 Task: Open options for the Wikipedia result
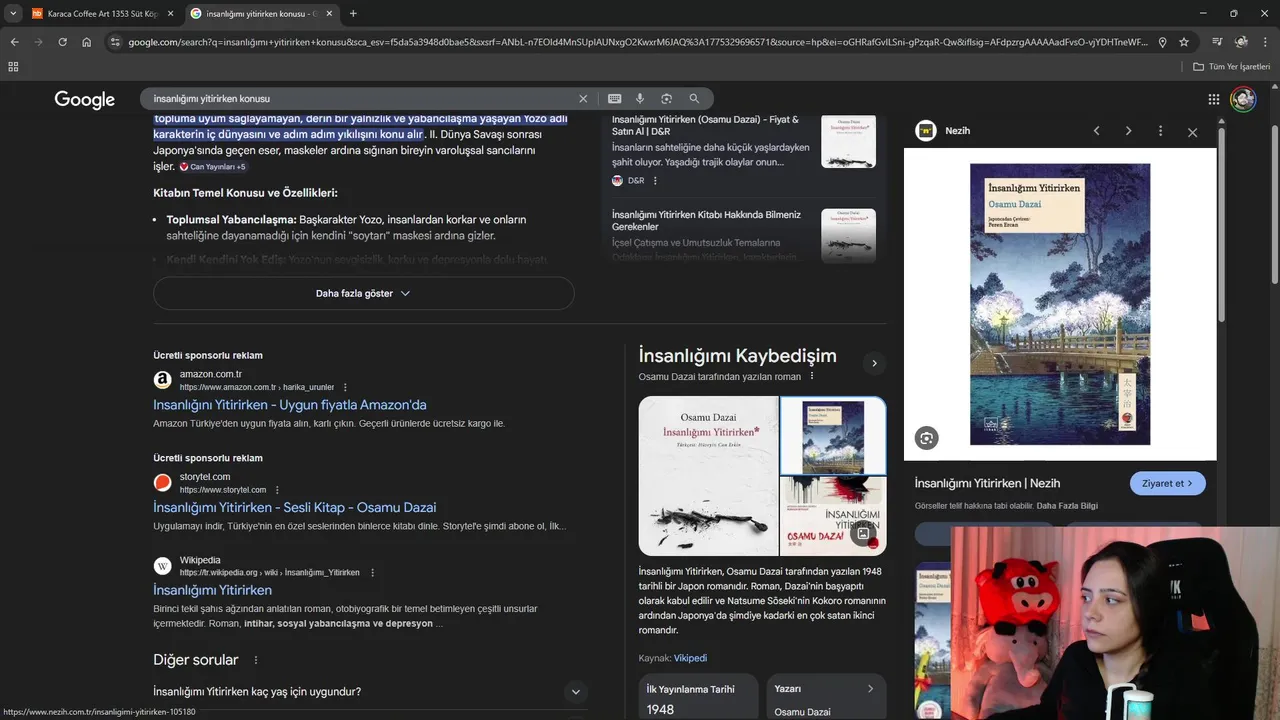click(372, 573)
